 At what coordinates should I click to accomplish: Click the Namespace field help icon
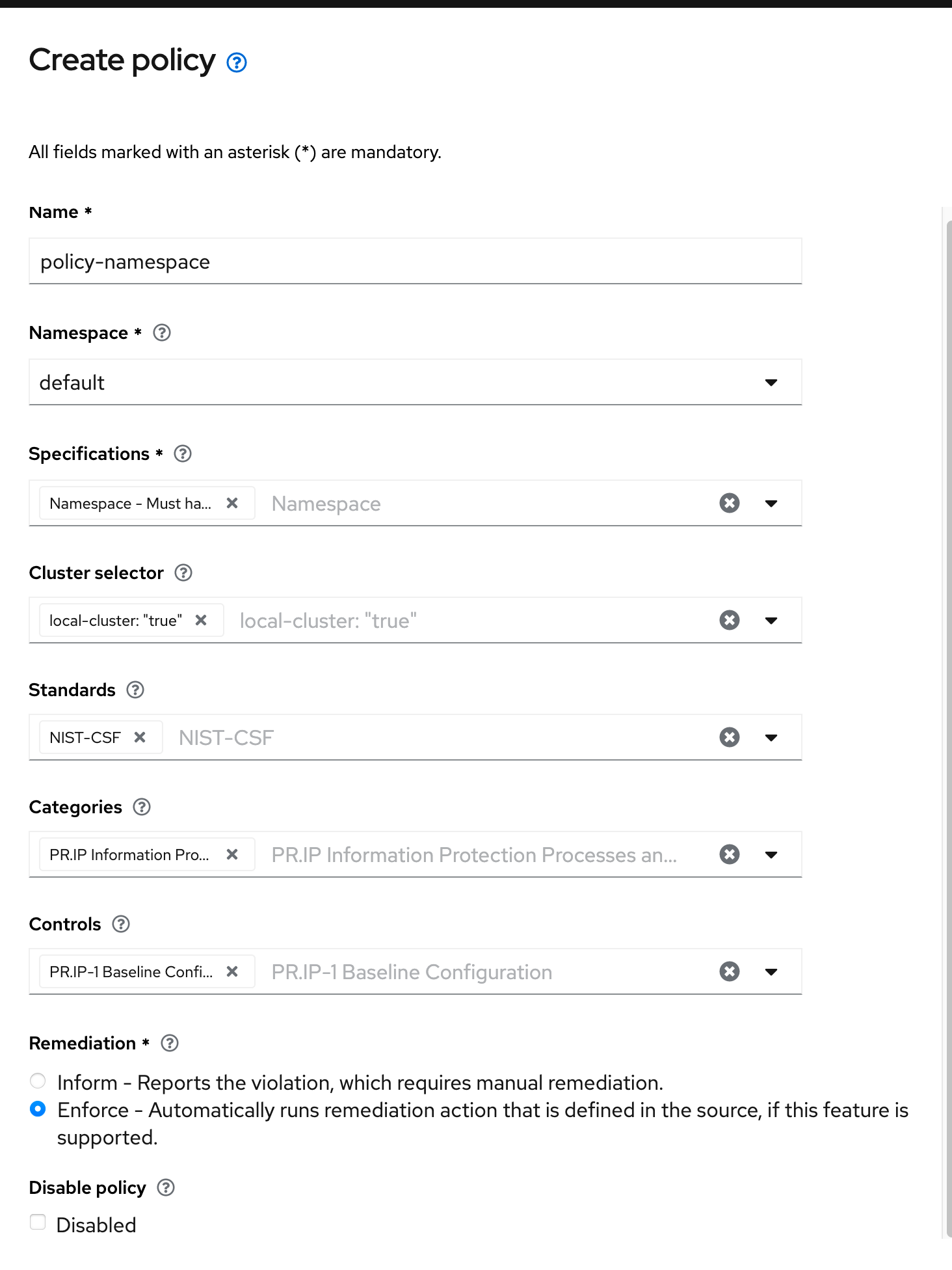pyautogui.click(x=161, y=333)
